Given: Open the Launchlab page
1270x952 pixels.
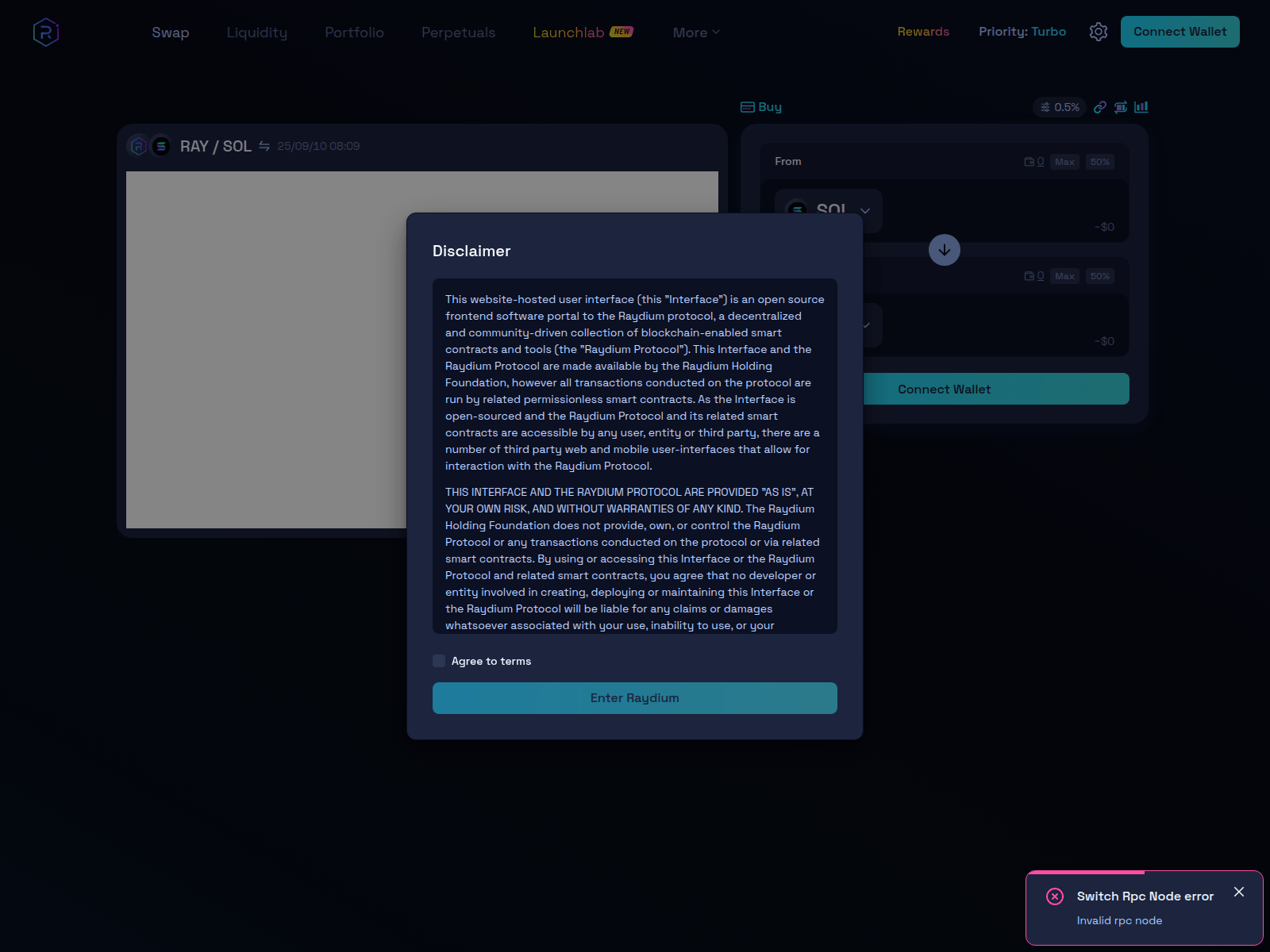Looking at the screenshot, I should coord(568,33).
